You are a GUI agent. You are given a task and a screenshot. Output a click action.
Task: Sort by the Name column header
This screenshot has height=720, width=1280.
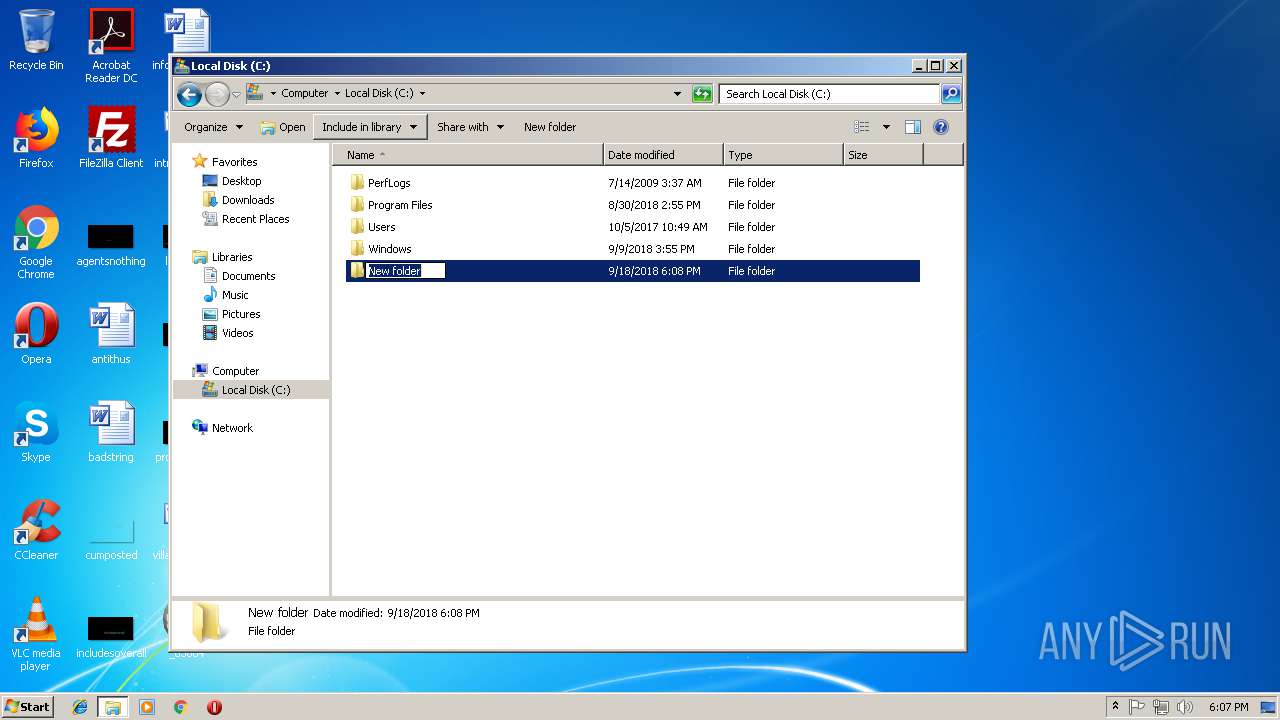point(468,155)
